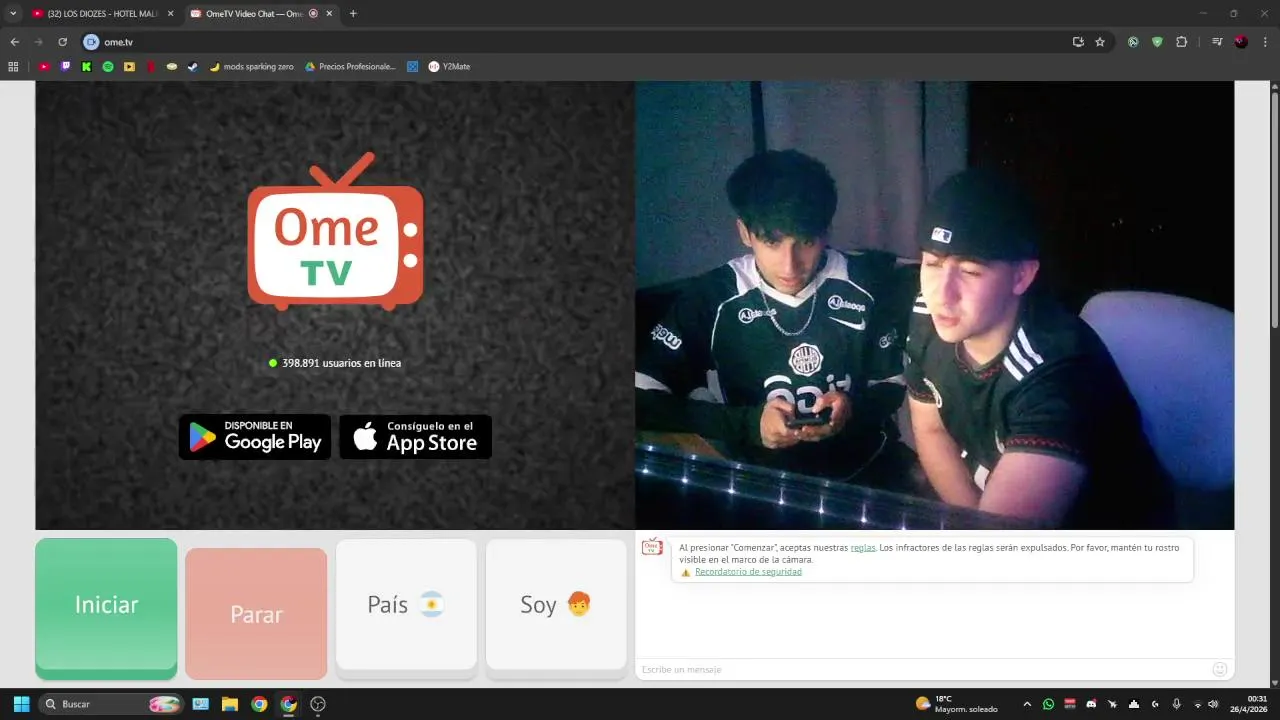Click the taskbar Buscar search box
1280x720 pixels.
[112, 704]
